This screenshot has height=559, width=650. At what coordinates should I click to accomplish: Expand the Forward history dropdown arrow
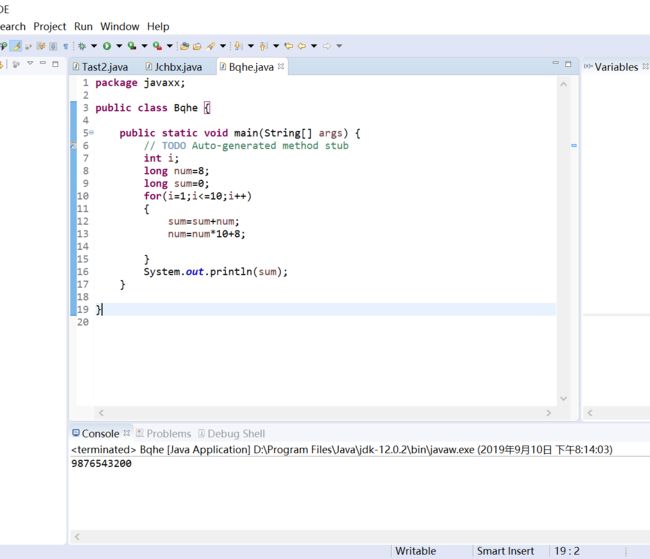click(x=339, y=46)
